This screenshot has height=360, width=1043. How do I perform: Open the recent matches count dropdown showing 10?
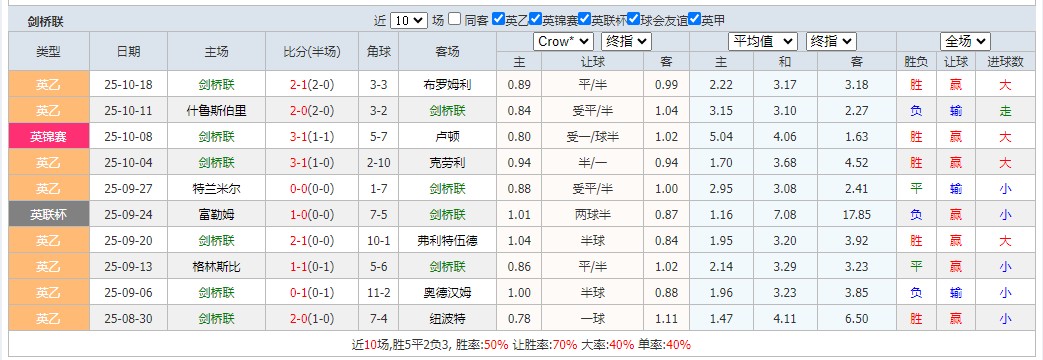[x=408, y=20]
